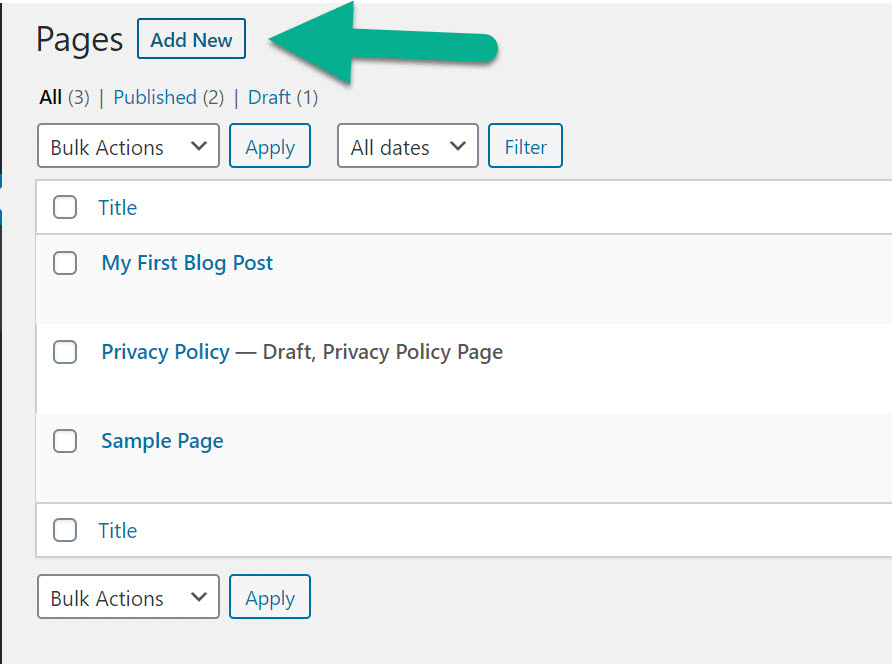Check the box for Privacy Policy
This screenshot has width=892, height=664.
pos(64,351)
